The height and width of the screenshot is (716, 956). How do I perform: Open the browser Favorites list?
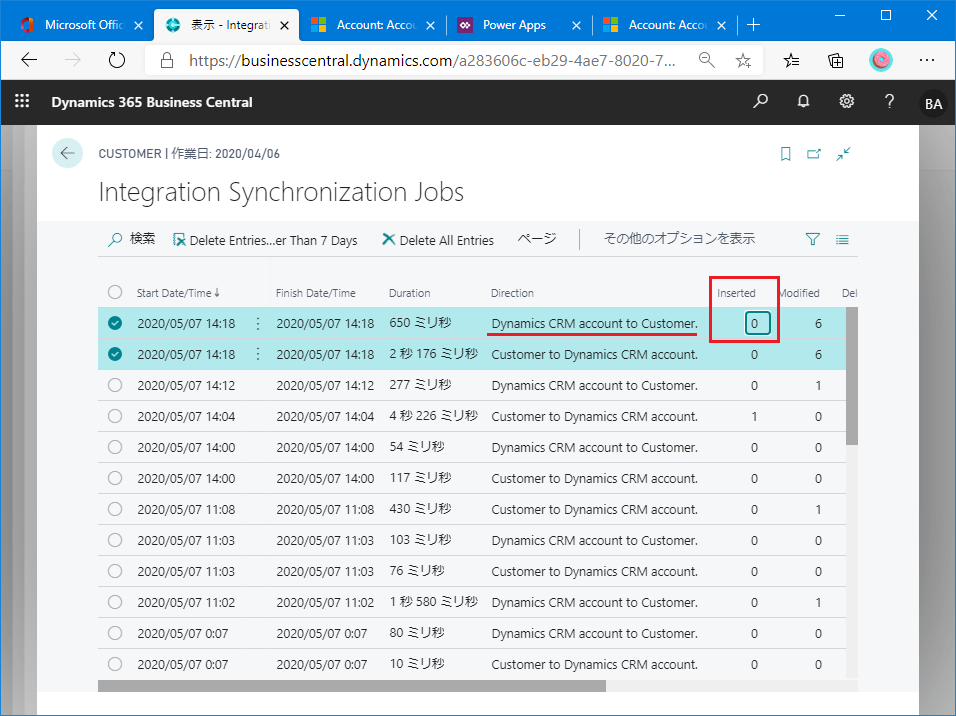[791, 60]
